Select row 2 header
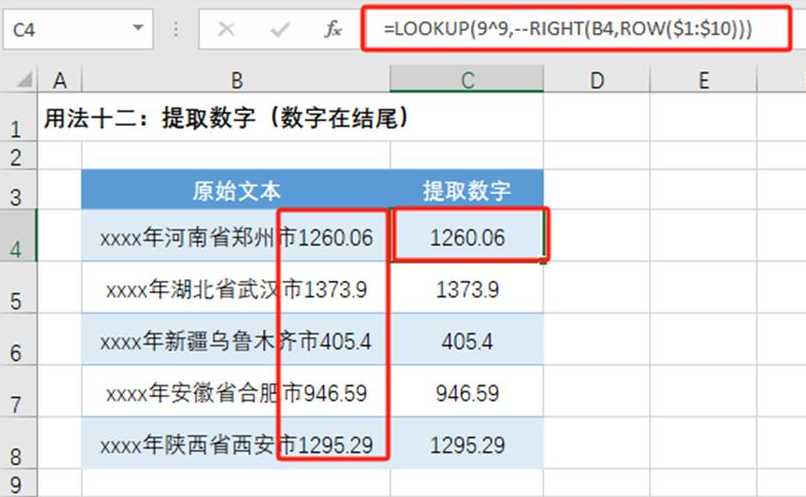This screenshot has height=497, width=806. pos(17,156)
